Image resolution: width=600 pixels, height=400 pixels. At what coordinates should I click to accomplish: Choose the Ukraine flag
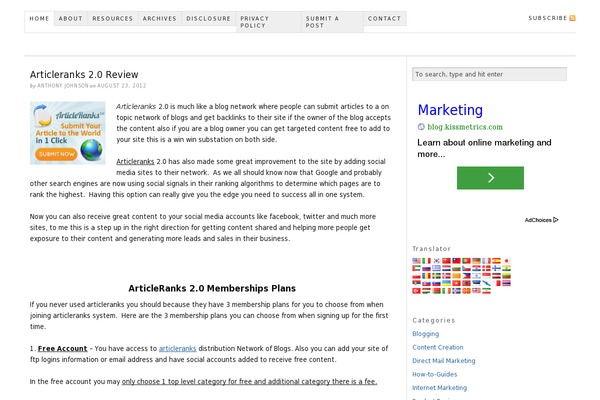click(447, 283)
